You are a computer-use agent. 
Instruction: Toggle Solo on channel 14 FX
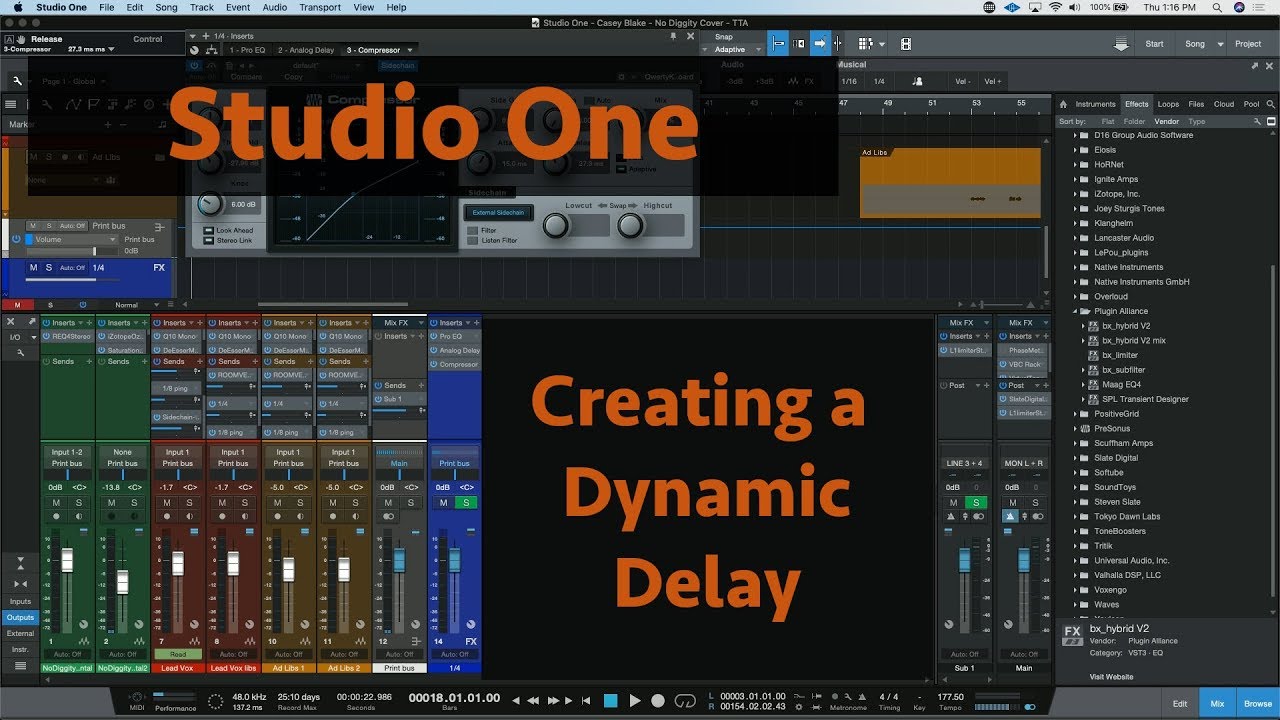coord(464,502)
